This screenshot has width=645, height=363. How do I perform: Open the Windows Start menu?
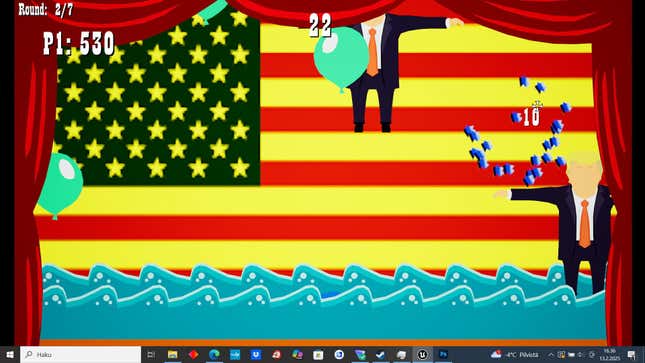(10, 354)
